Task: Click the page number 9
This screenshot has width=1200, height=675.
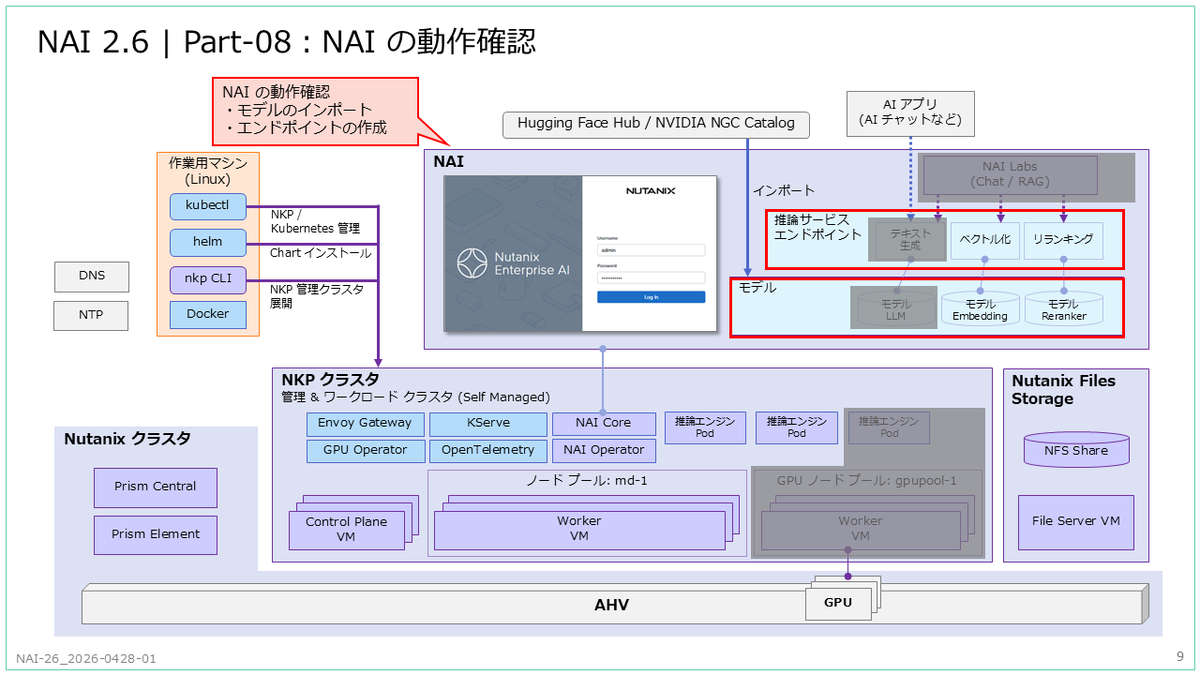Action: [x=1180, y=656]
